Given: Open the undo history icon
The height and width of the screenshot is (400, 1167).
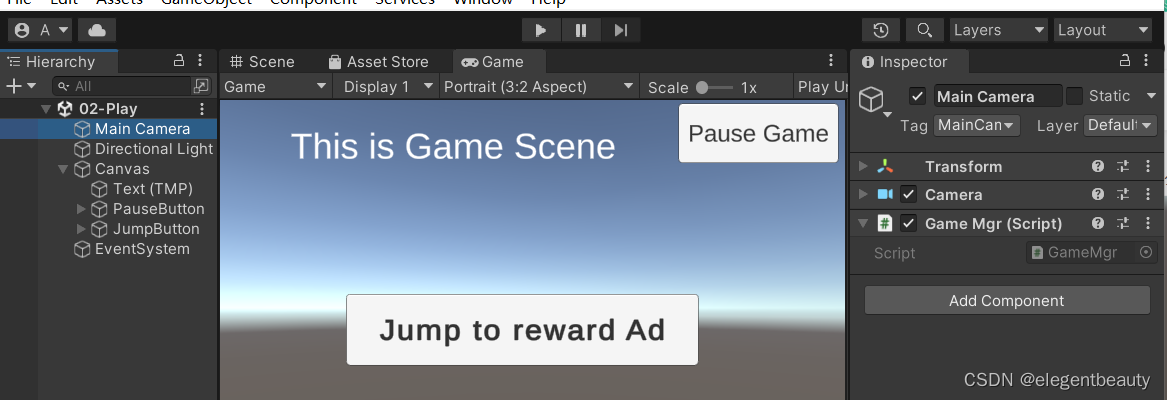Looking at the screenshot, I should (x=881, y=30).
